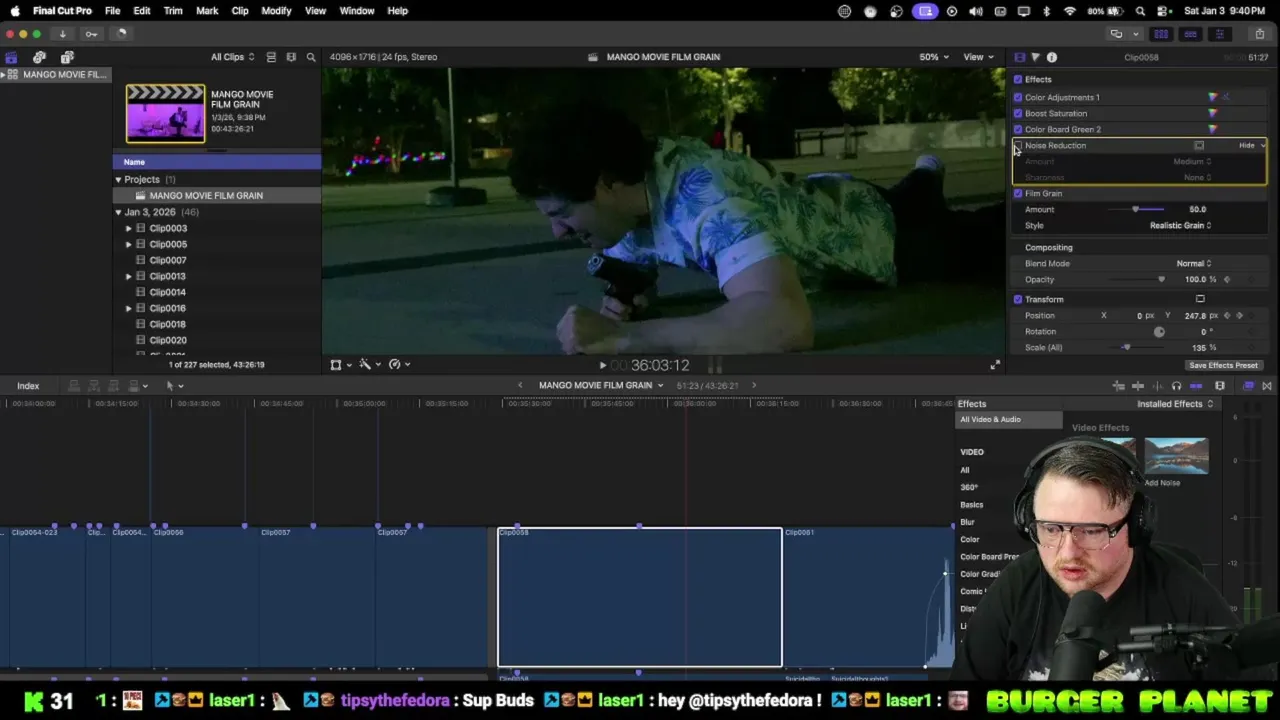Open the Blend Mode Normal dropdown

click(1193, 263)
